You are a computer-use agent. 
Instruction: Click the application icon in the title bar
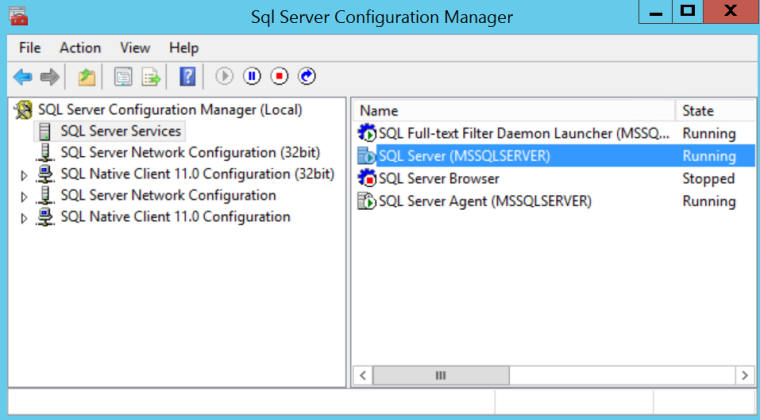[18, 16]
